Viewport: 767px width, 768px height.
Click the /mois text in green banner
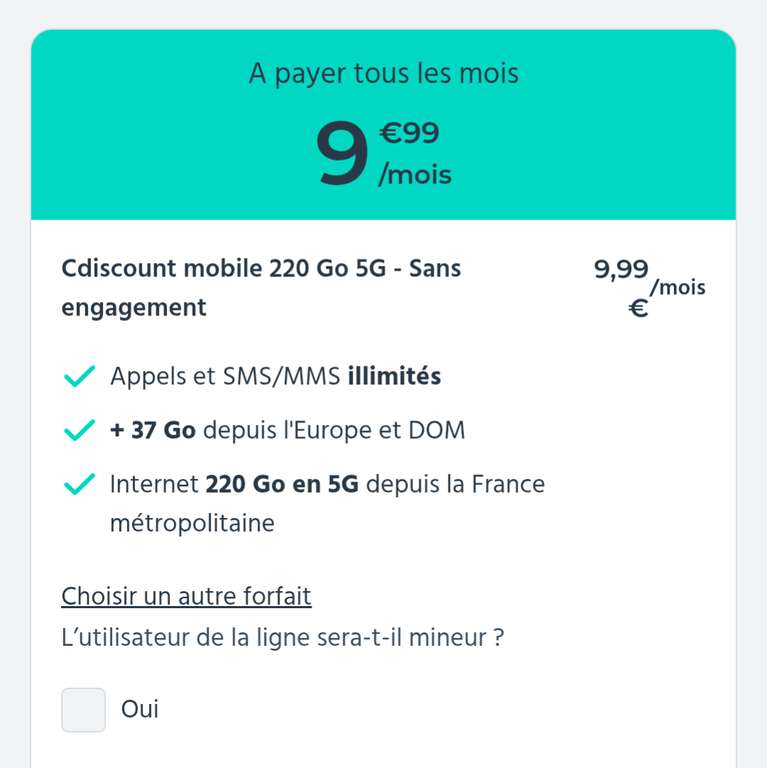click(415, 176)
